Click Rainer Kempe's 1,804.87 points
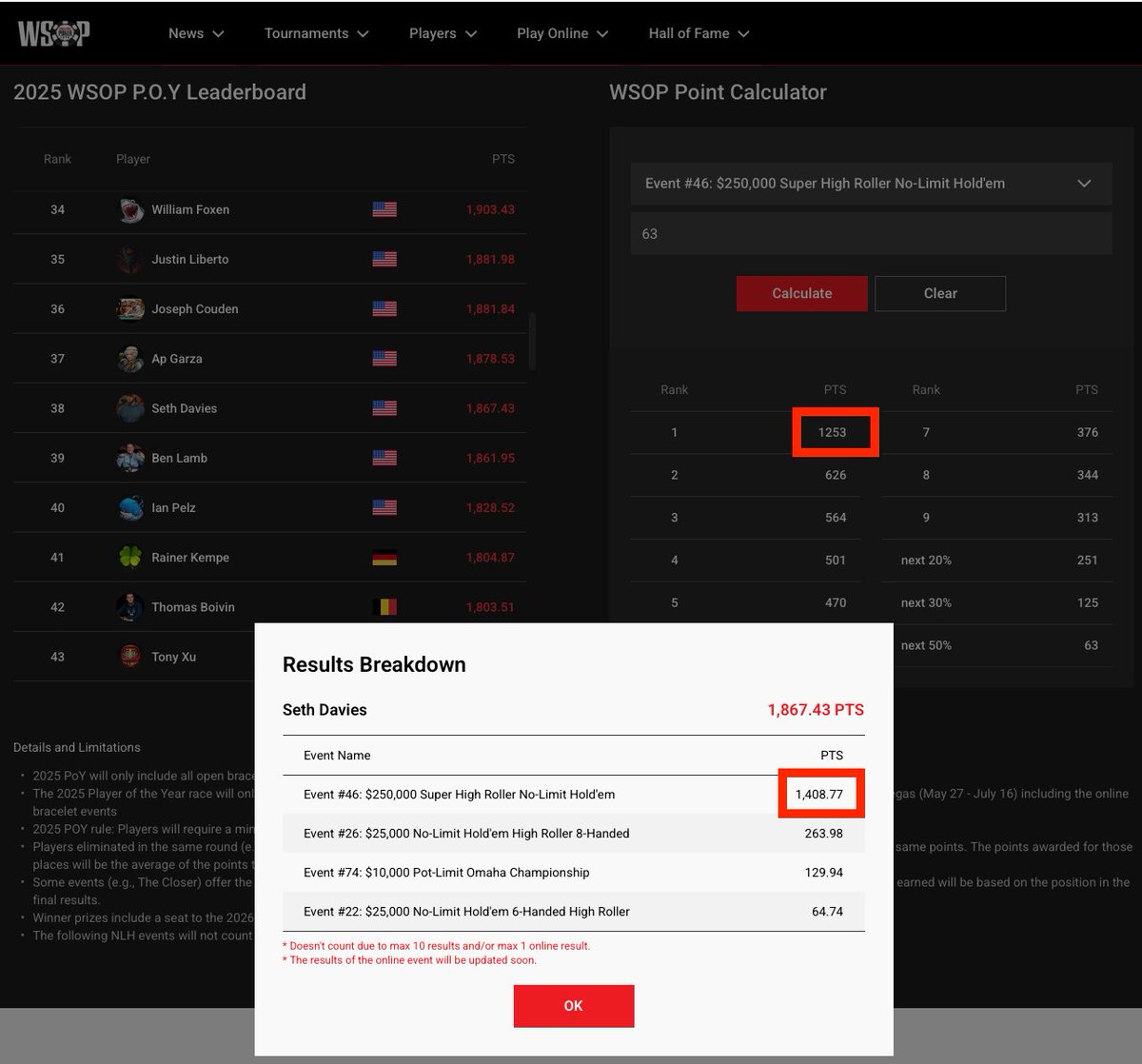 click(490, 557)
